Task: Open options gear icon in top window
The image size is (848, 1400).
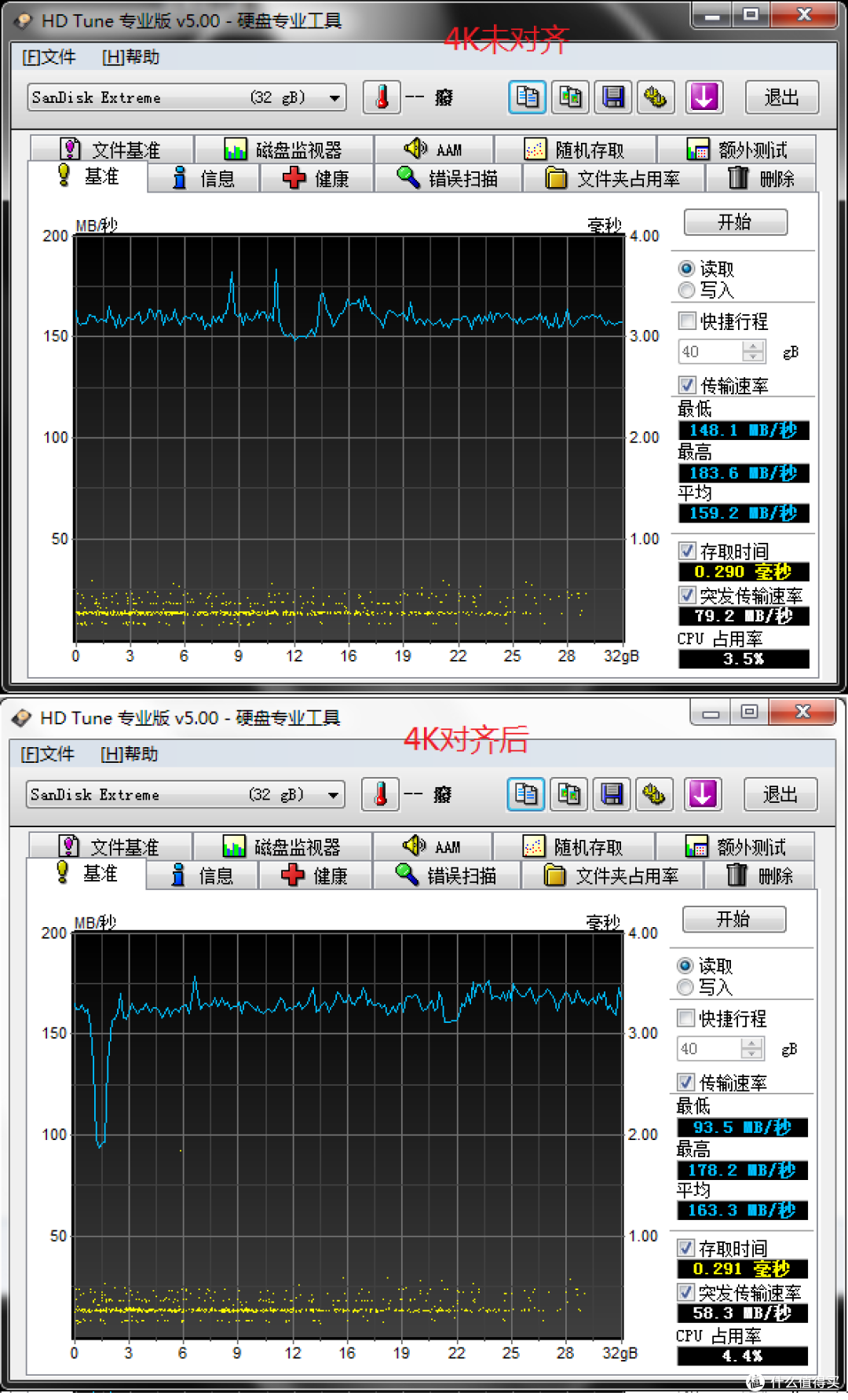Action: pyautogui.click(x=656, y=97)
